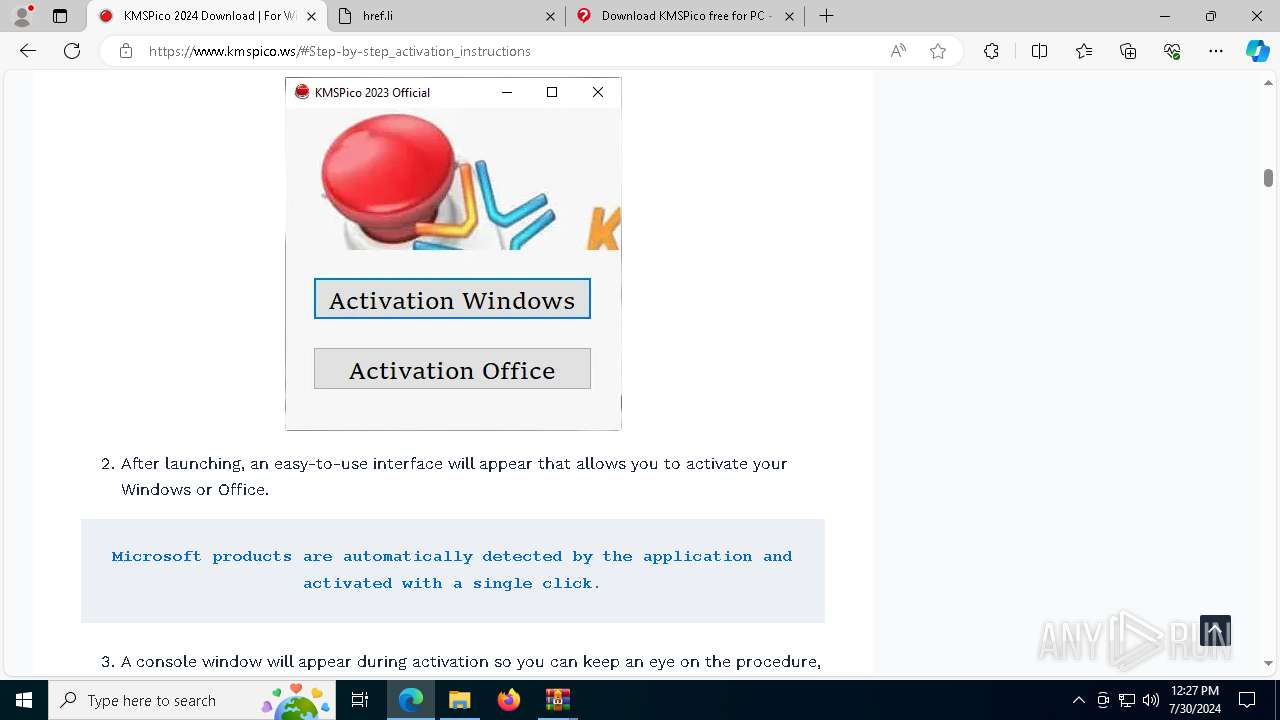Switch to Download KMSPico free for PC tab
This screenshot has height=720, width=1280.
click(685, 16)
